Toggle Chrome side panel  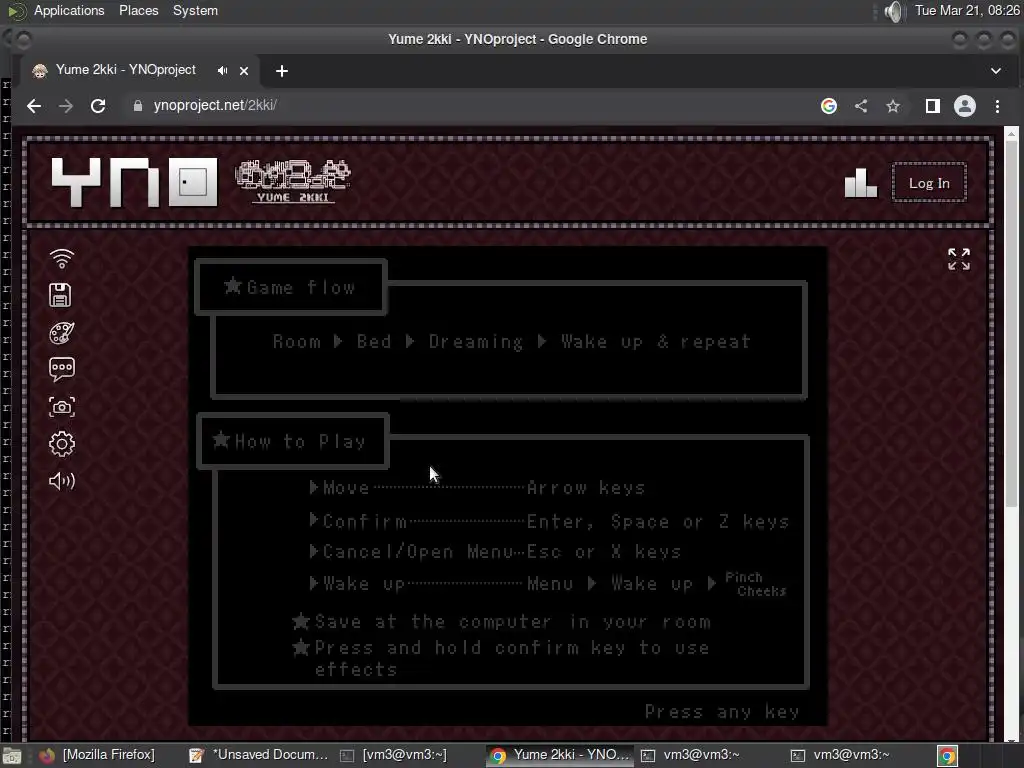(x=933, y=106)
